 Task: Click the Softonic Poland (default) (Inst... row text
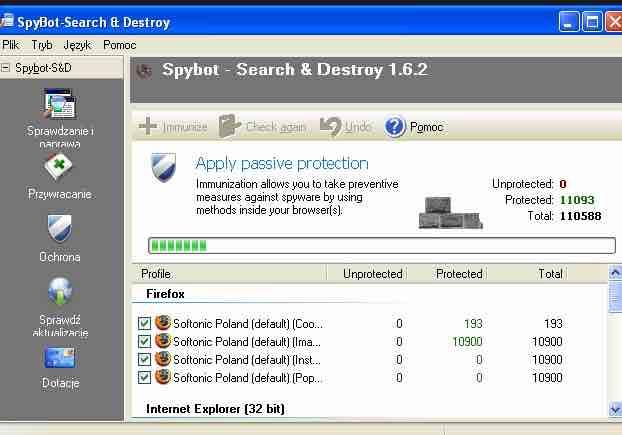[x=247, y=360]
